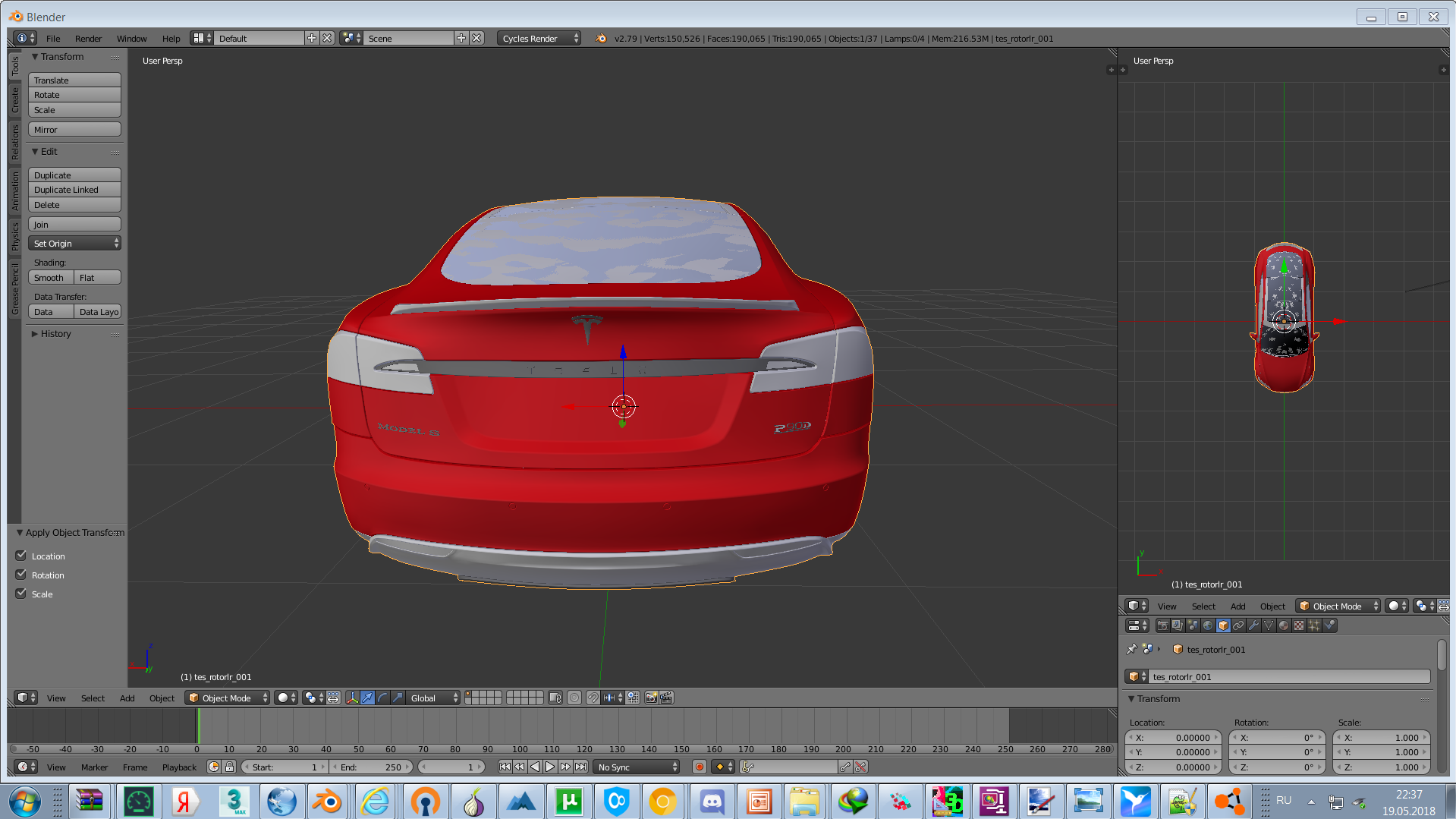Open the Scene properties tab
This screenshot has height=819, width=1456.
1193,625
